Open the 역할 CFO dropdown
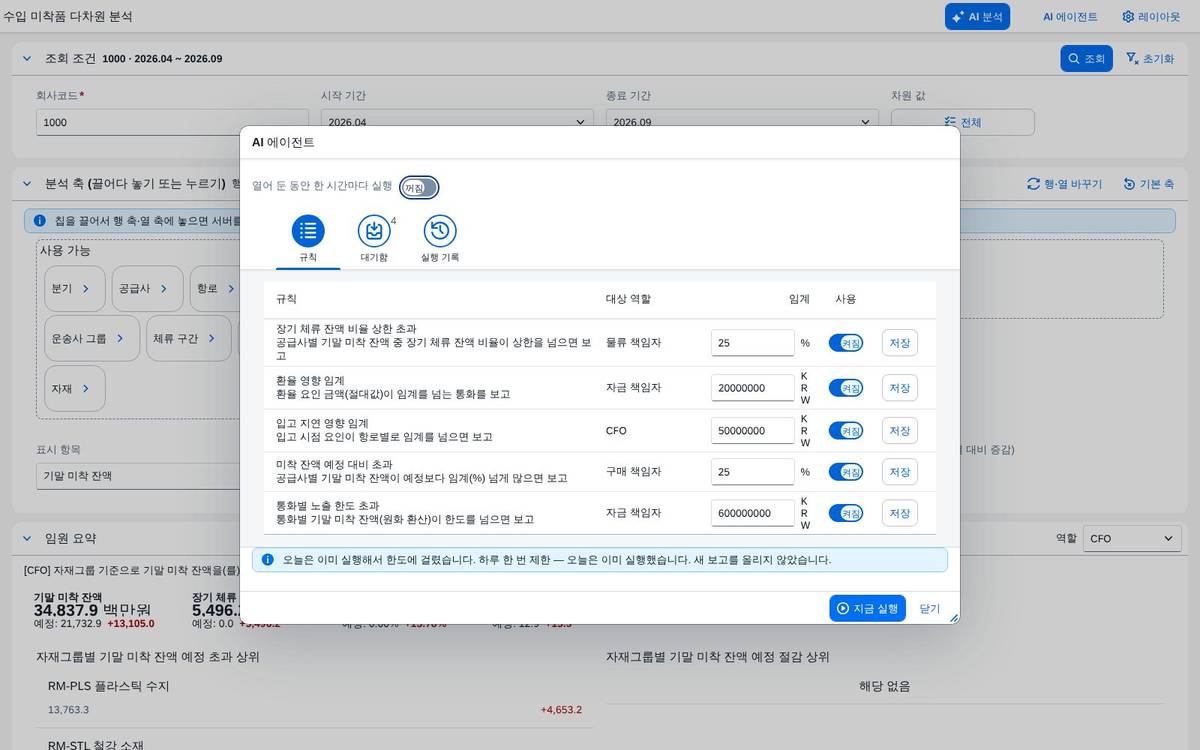The width and height of the screenshot is (1200, 750). pos(1132,538)
